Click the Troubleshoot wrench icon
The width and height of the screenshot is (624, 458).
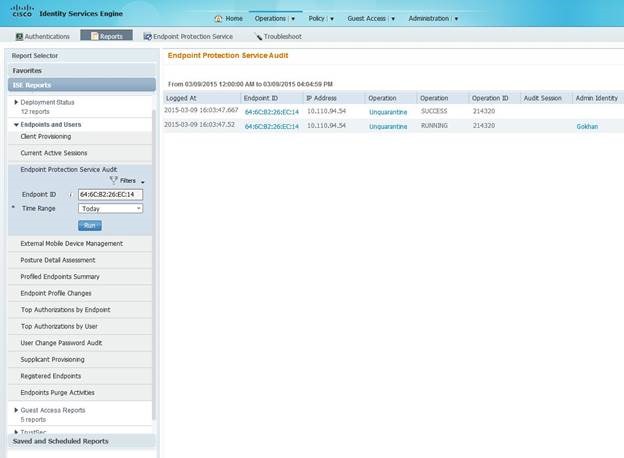pos(259,37)
